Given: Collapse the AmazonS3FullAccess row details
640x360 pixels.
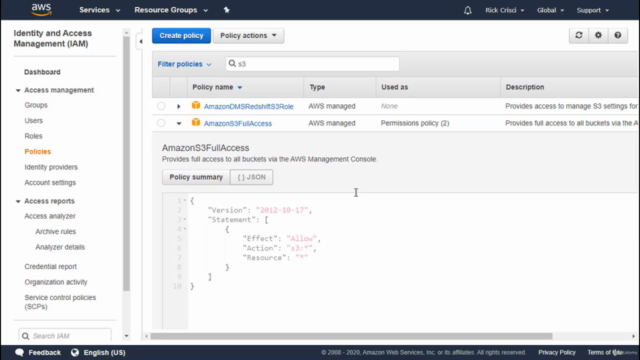Looking at the screenshot, I should pyautogui.click(x=179, y=123).
